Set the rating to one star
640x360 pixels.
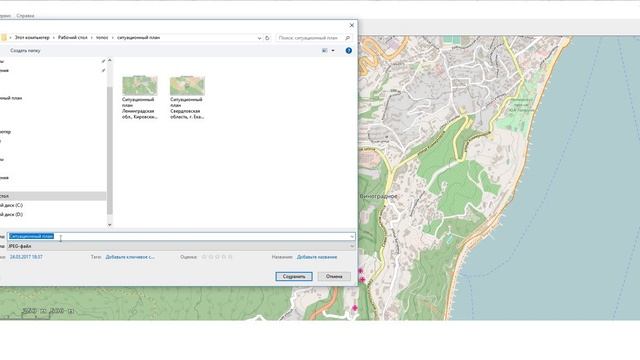pyautogui.click(x=204, y=257)
